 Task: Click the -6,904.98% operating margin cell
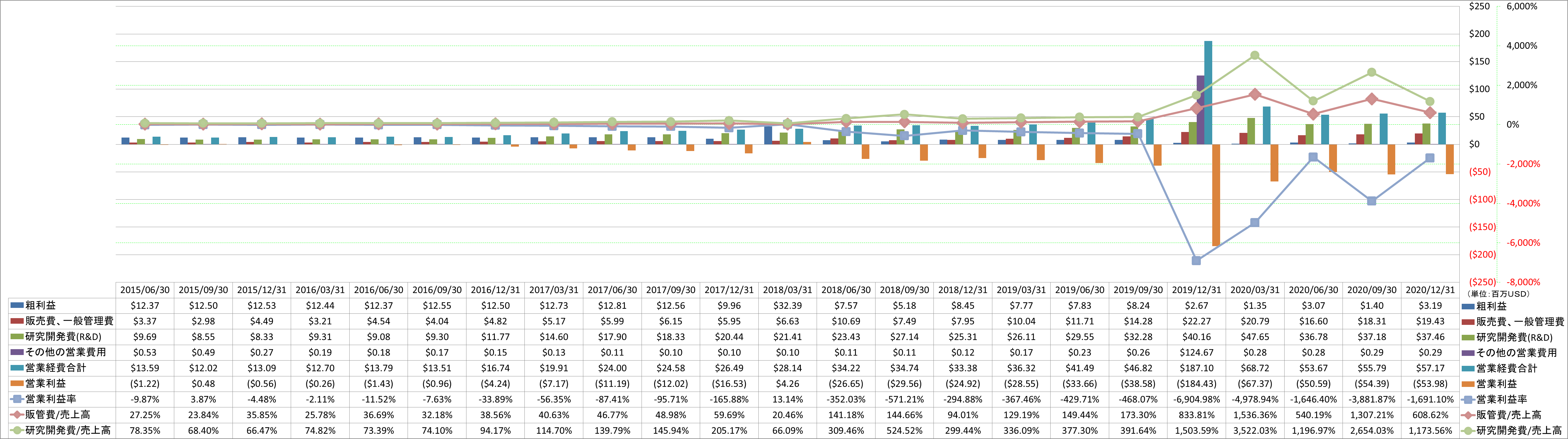[x=1197, y=399]
